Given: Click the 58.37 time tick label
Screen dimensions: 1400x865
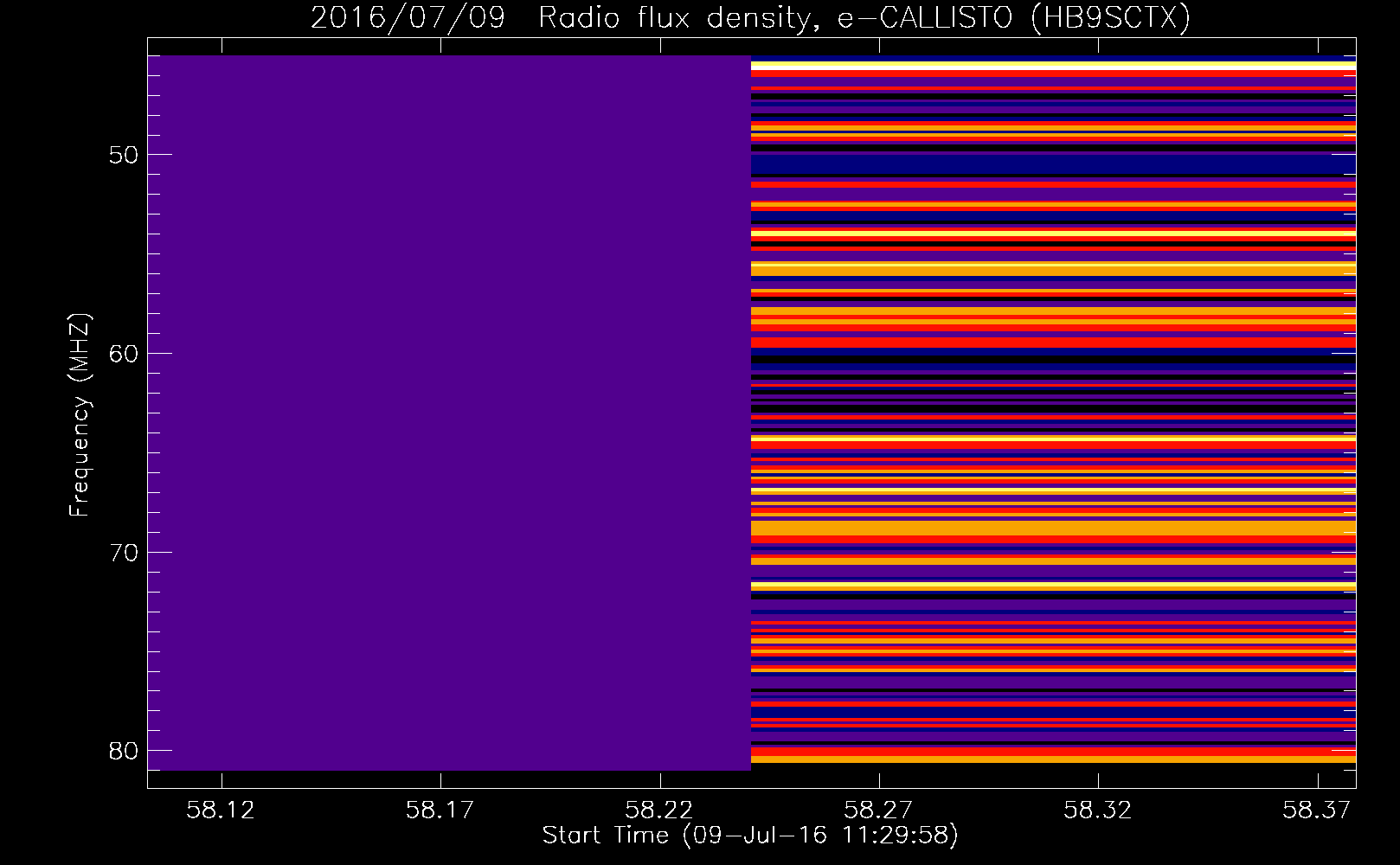Looking at the screenshot, I should [1317, 811].
